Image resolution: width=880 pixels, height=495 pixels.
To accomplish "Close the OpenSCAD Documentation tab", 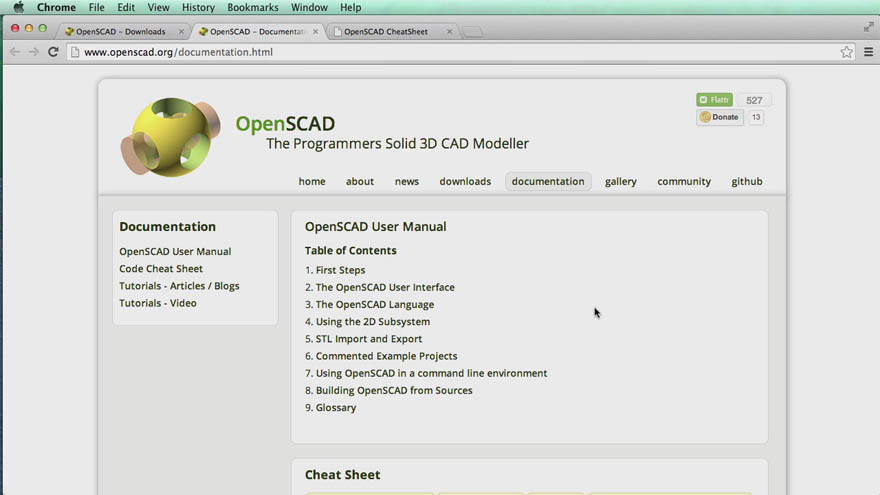I will point(315,31).
